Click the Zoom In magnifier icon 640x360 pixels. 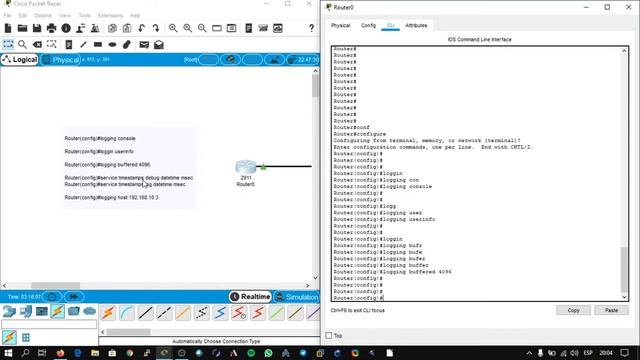[173, 28]
